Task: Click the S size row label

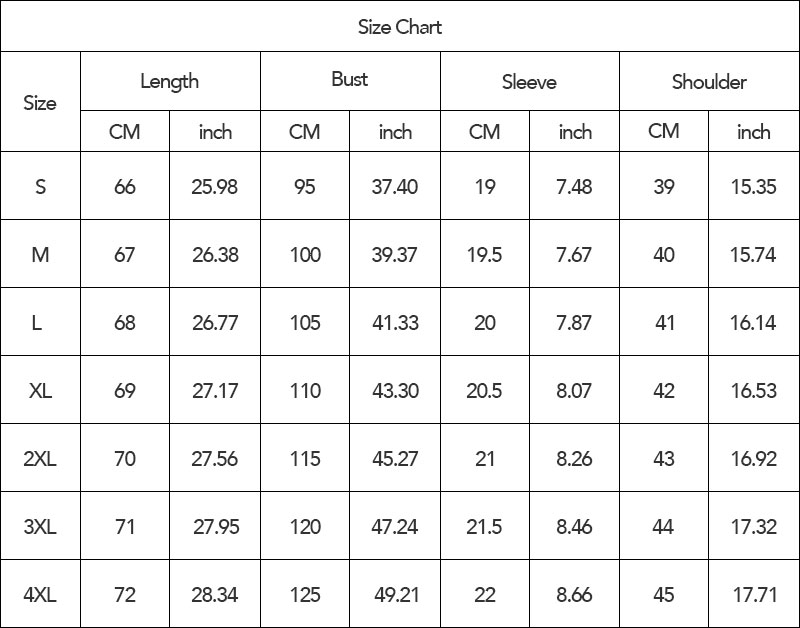Action: pos(40,186)
